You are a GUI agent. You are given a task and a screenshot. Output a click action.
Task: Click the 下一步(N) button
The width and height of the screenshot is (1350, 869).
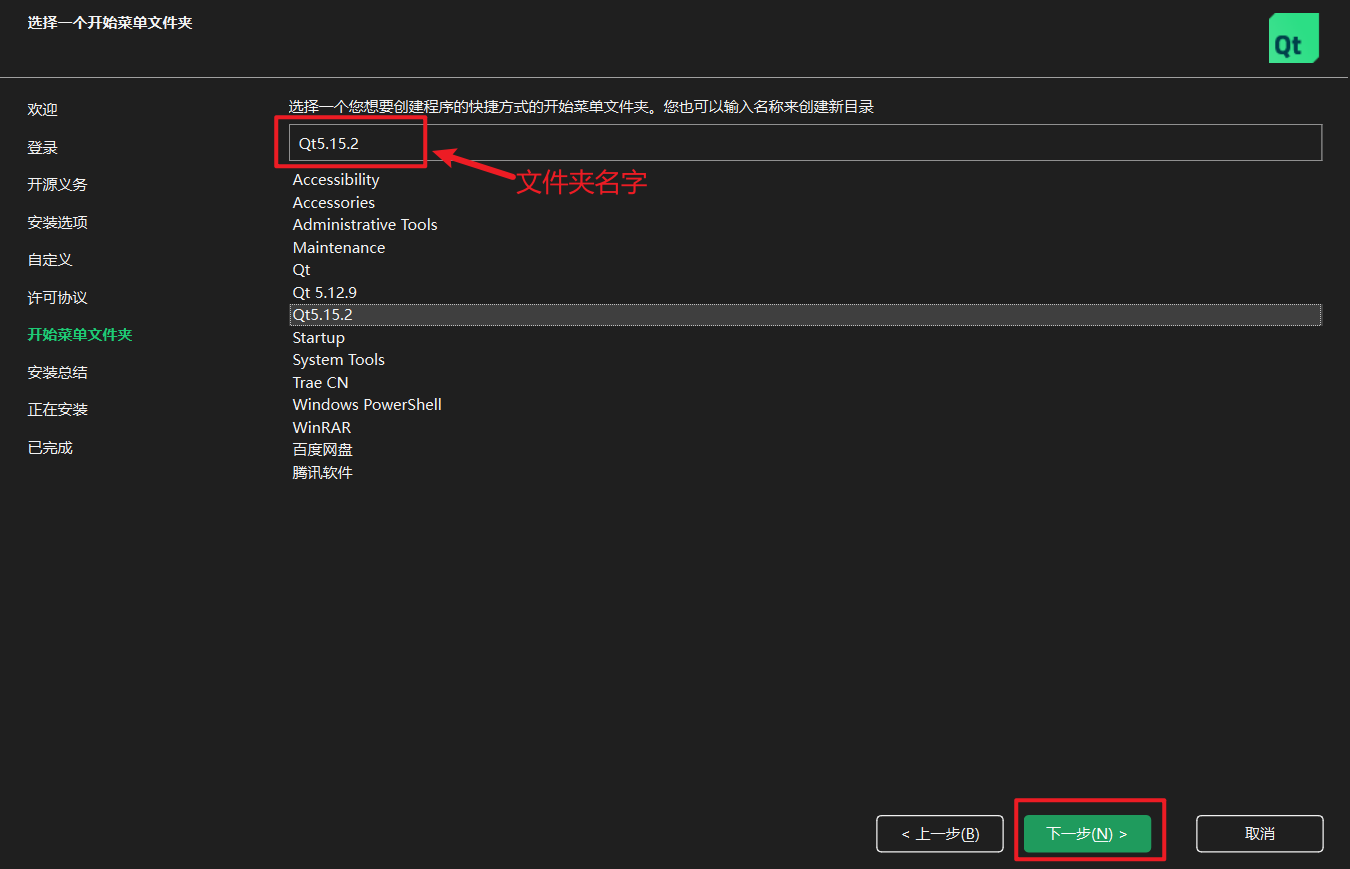[x=1087, y=834]
